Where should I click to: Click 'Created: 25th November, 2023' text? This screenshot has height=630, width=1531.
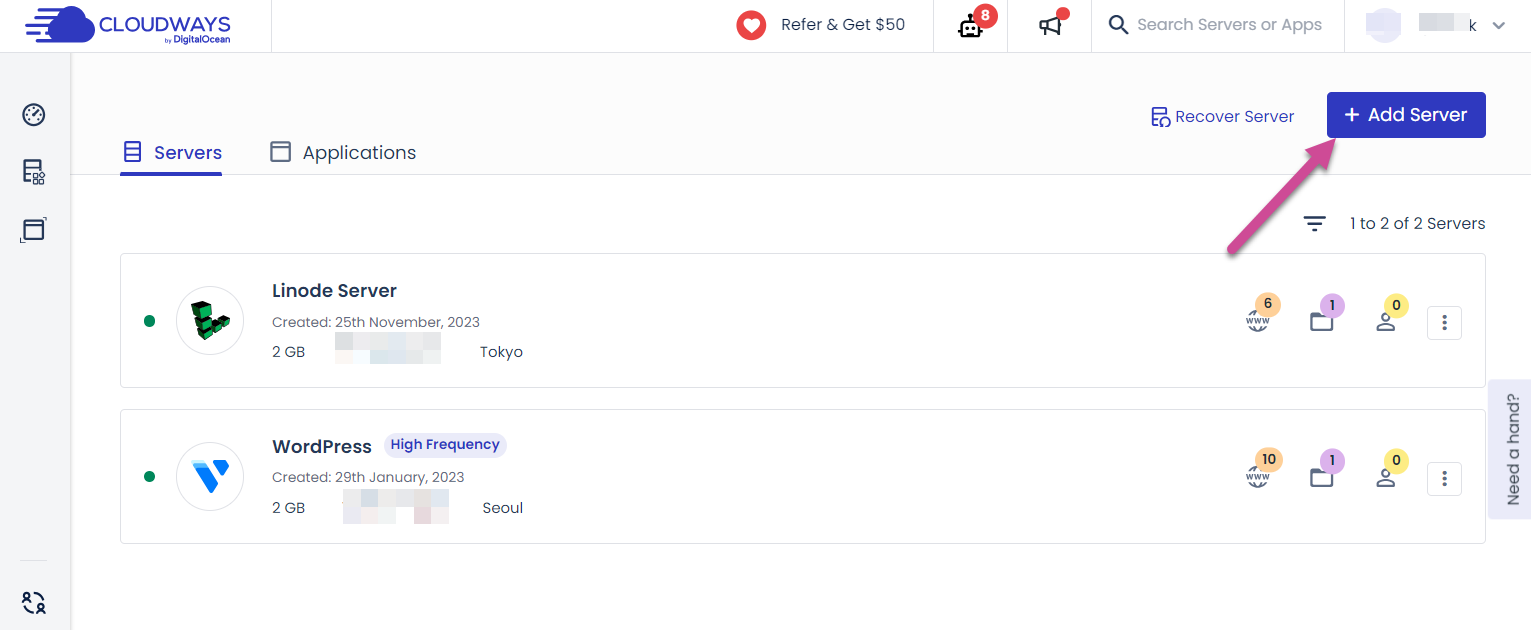[376, 322]
